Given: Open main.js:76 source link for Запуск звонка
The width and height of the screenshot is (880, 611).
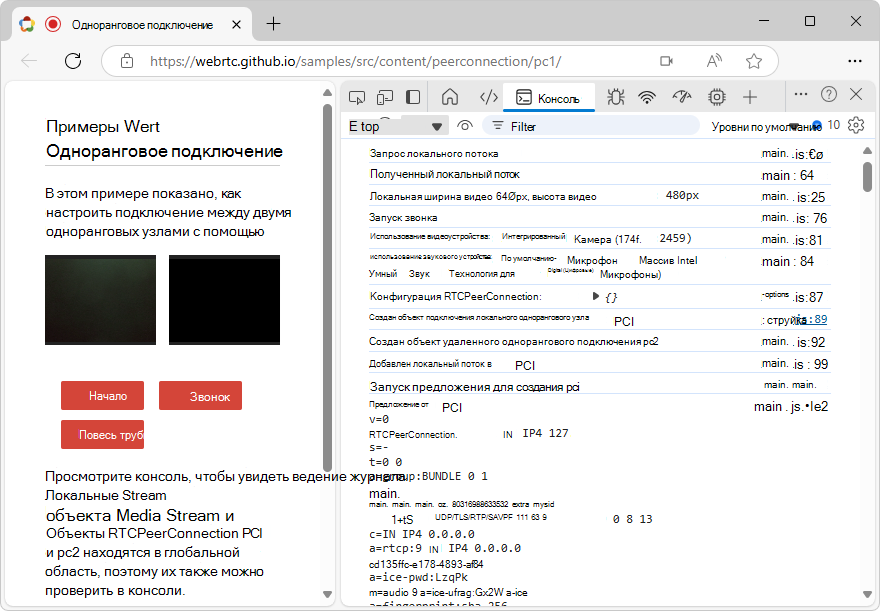Looking at the screenshot, I should tap(794, 218).
